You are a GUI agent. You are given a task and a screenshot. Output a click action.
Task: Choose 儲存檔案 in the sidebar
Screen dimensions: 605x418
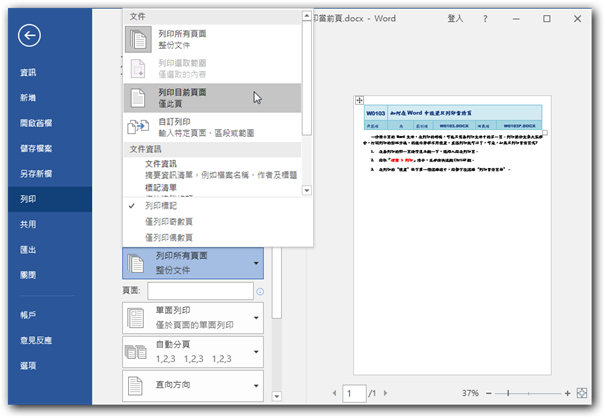coord(36,149)
